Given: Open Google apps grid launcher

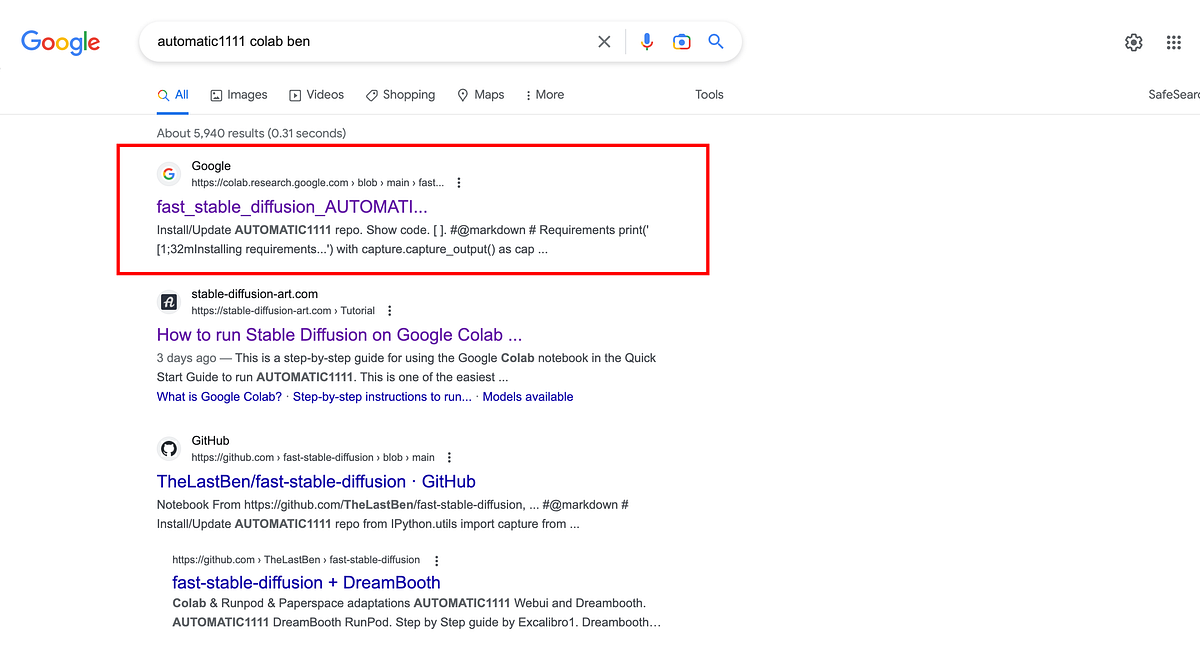Looking at the screenshot, I should point(1173,42).
